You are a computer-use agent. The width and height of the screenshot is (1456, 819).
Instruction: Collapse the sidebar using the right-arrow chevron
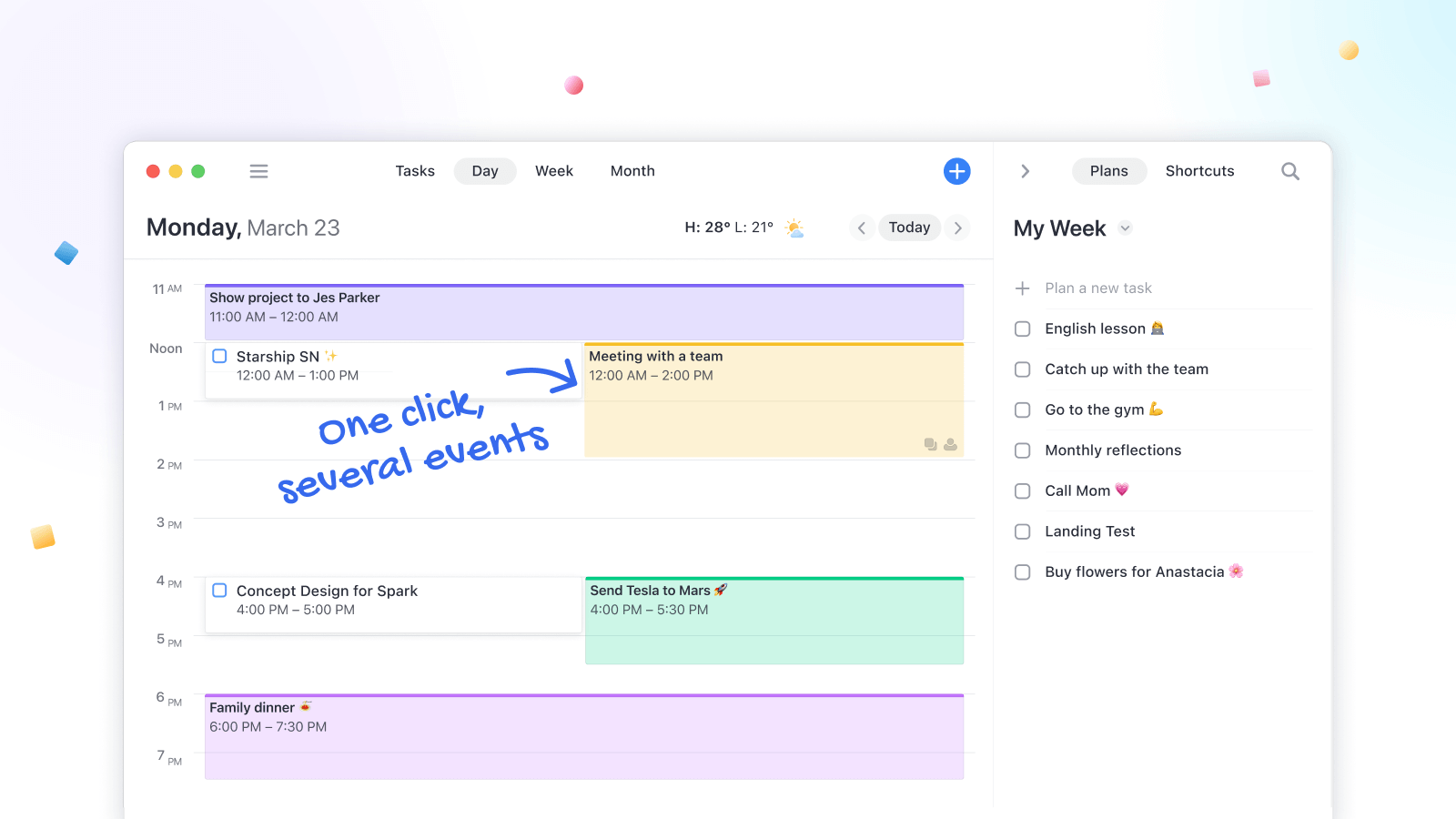(x=1026, y=171)
